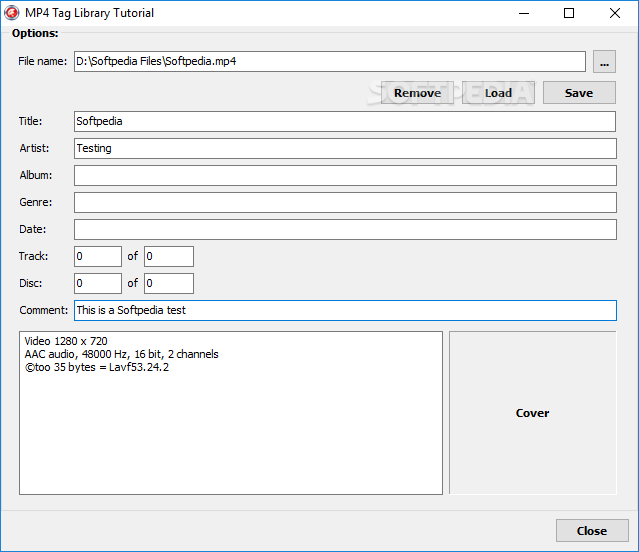
Task: Focus the Track total field
Action: pos(169,256)
